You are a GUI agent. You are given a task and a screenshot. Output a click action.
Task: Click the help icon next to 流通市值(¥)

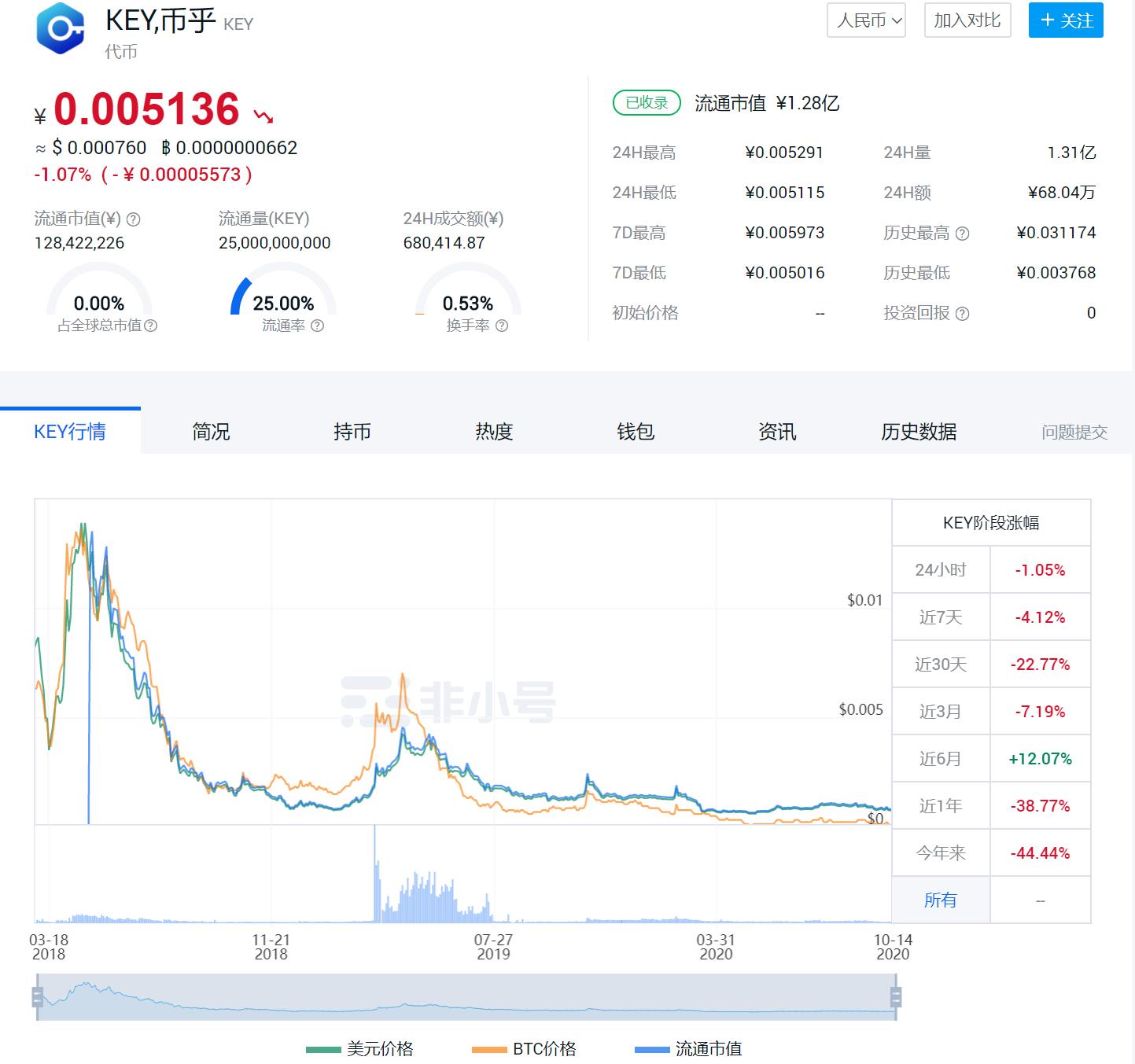pos(134,219)
